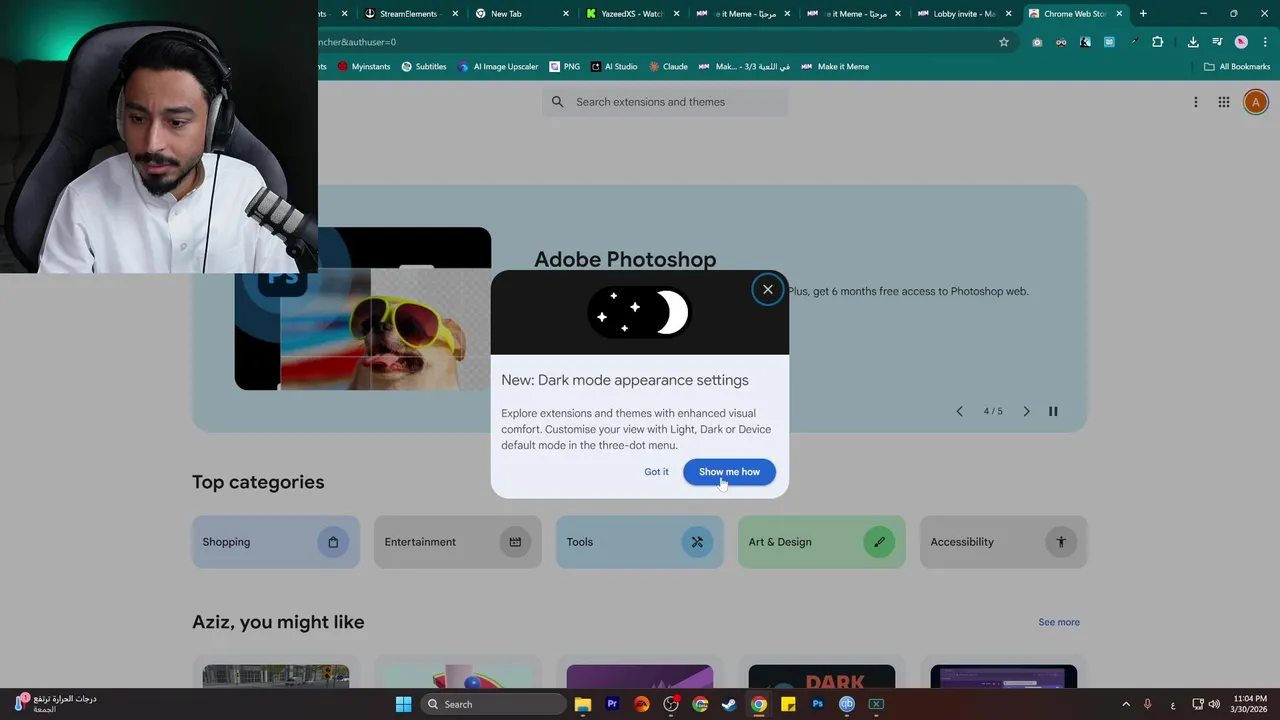Open a new browser tab
The height and width of the screenshot is (720, 1280).
1143,14
